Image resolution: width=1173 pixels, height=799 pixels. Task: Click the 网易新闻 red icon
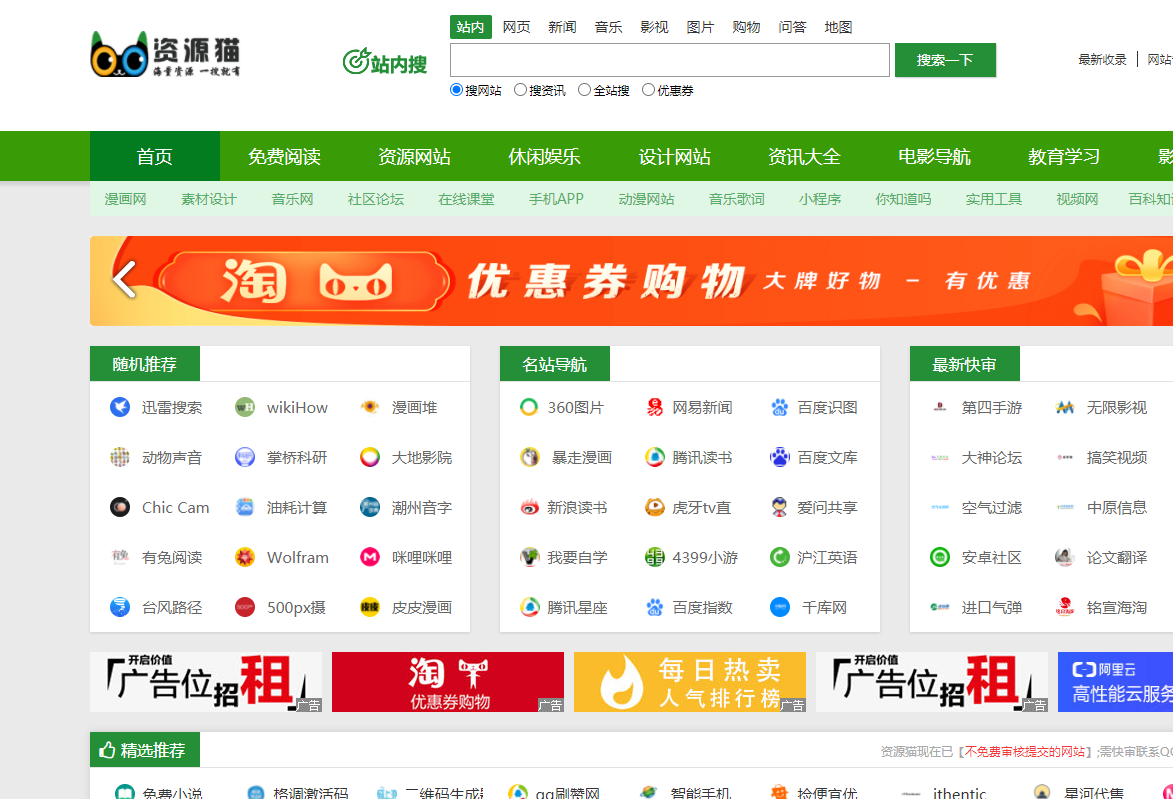[655, 407]
